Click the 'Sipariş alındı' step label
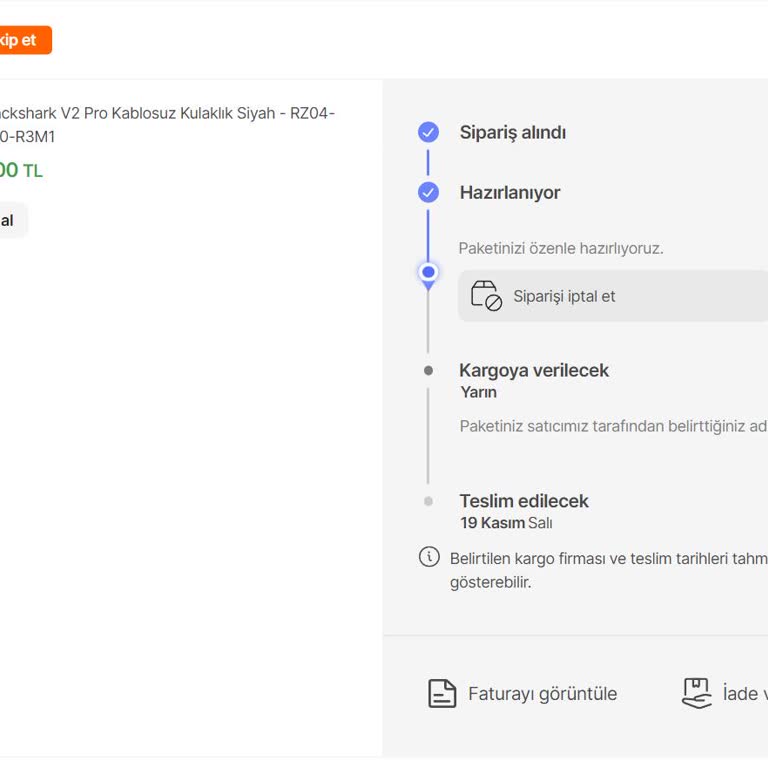768x768 pixels. point(512,133)
